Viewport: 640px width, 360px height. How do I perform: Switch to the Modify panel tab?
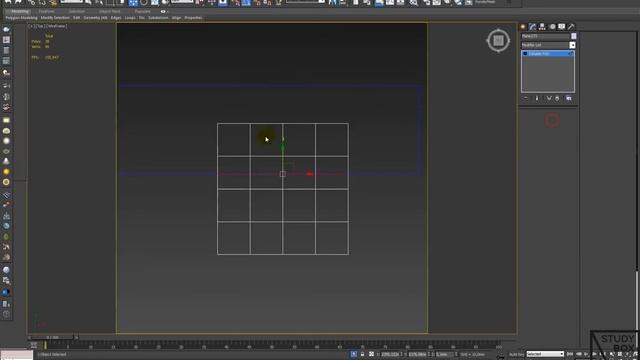tap(533, 27)
